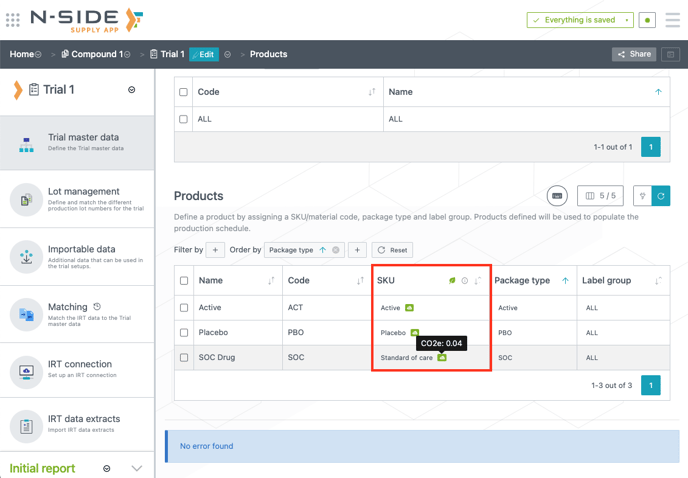Open the apps grid launcher icon
The image size is (688, 478).
click(13, 20)
